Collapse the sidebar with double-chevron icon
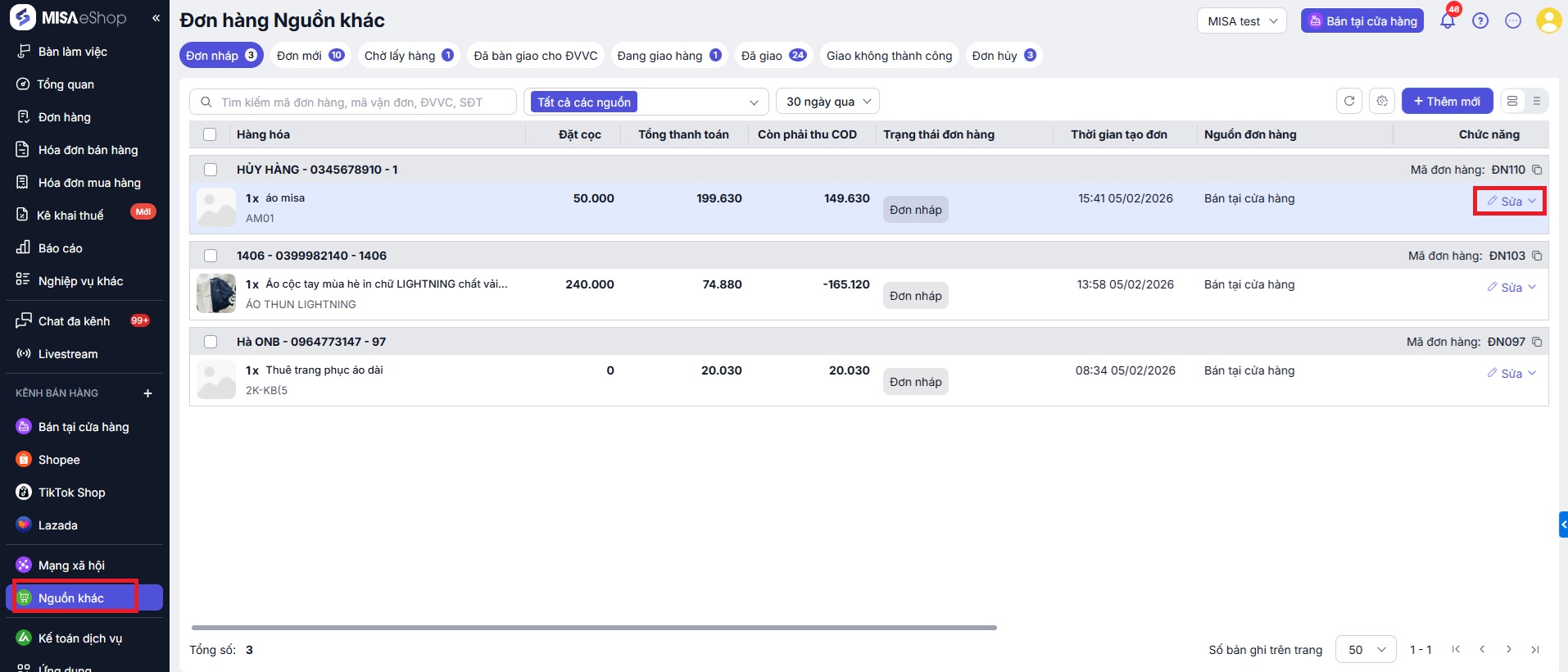The width and height of the screenshot is (1568, 672). (x=156, y=18)
